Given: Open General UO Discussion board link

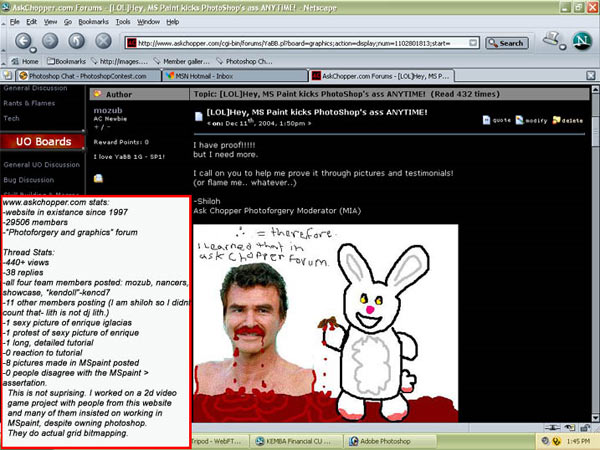Looking at the screenshot, I should click(42, 165).
